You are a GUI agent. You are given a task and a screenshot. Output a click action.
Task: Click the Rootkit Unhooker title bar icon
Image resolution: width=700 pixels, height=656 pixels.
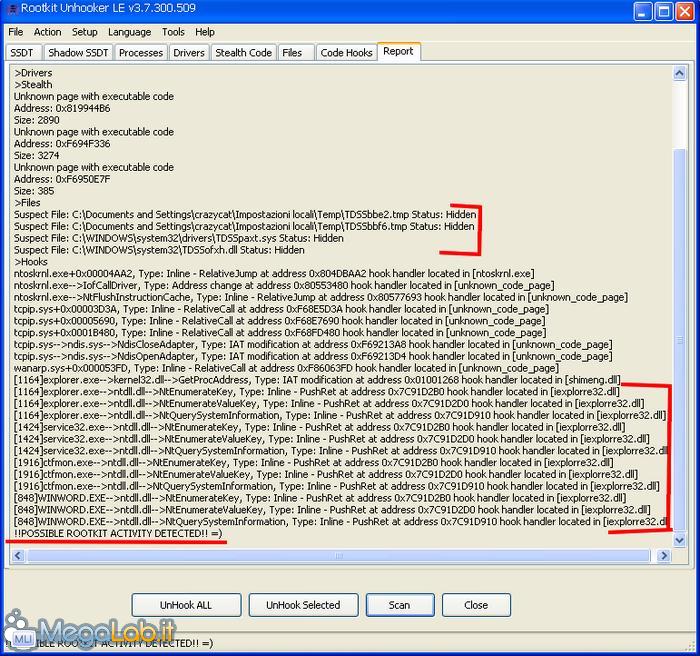(x=12, y=8)
